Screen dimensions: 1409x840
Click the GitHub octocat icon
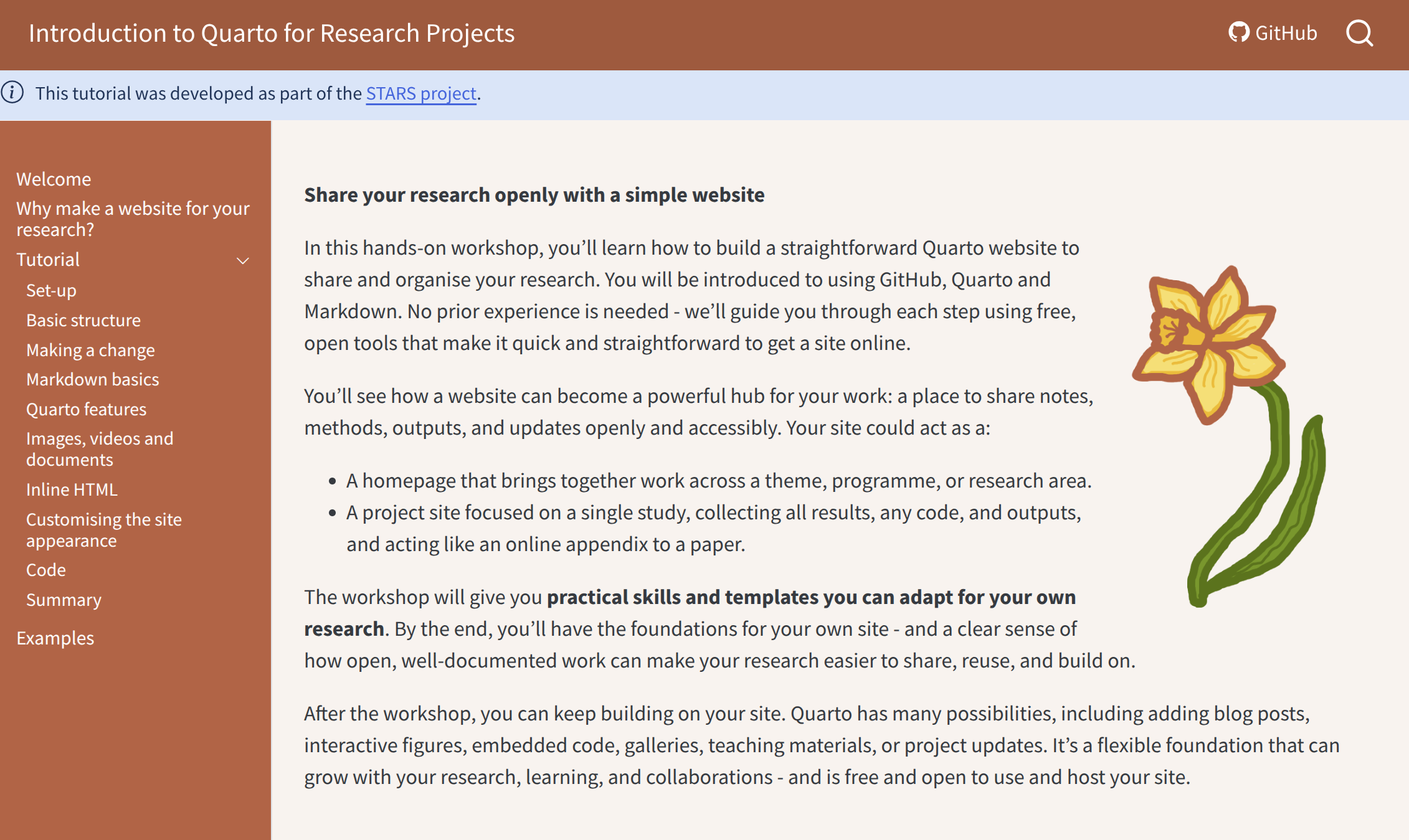(x=1238, y=32)
